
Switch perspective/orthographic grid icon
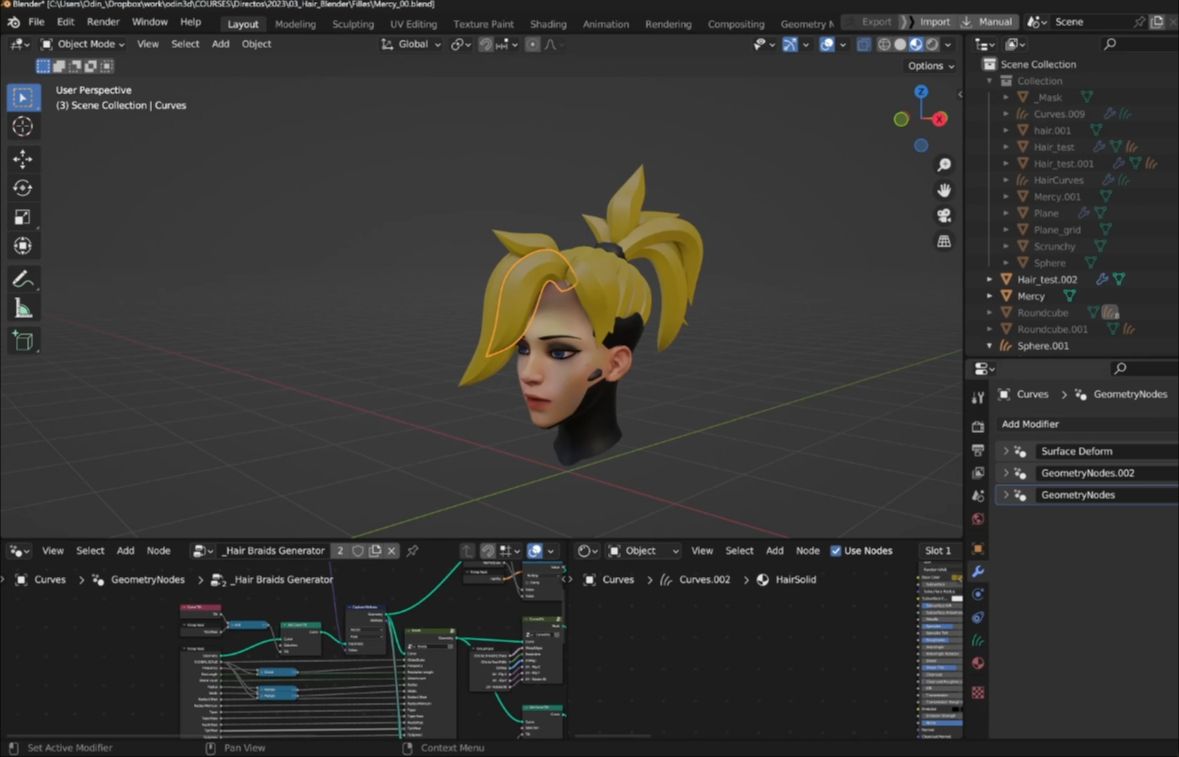tap(944, 241)
